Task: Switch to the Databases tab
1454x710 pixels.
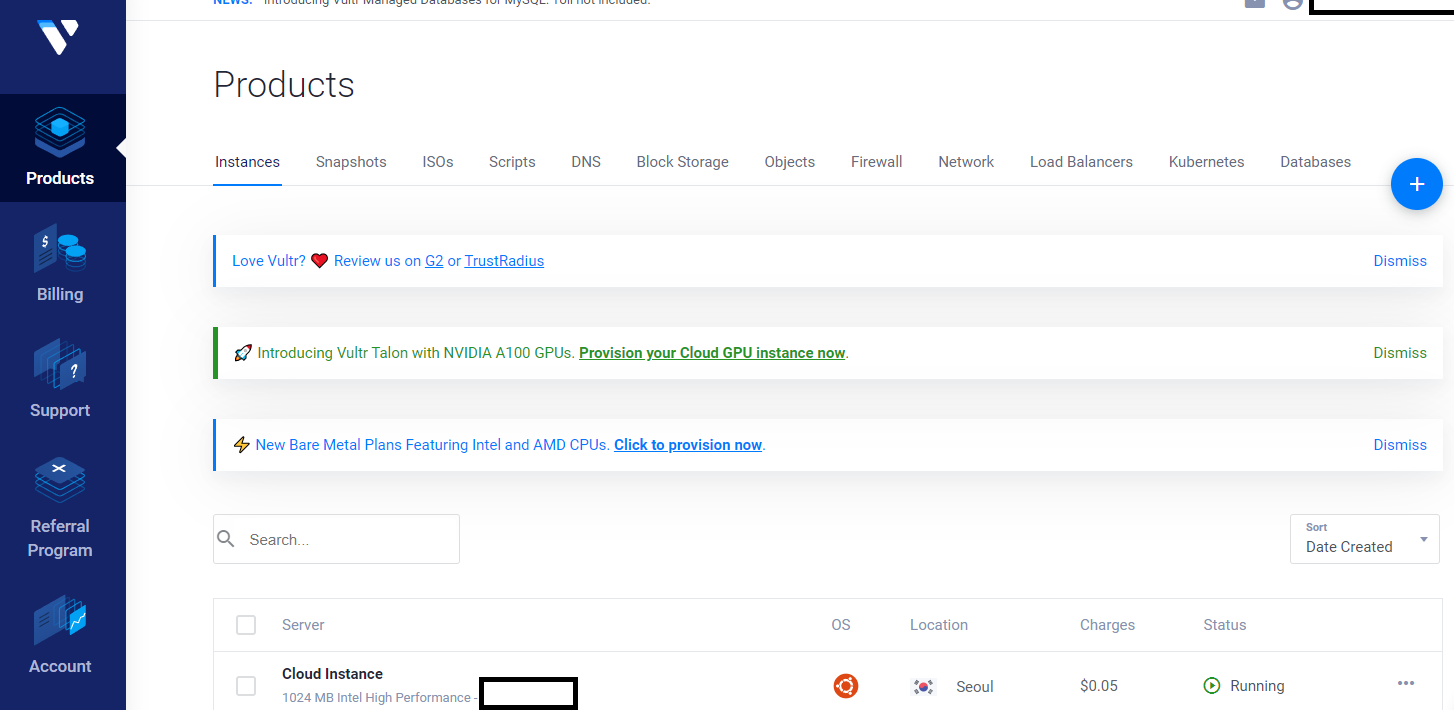Action: pyautogui.click(x=1316, y=162)
